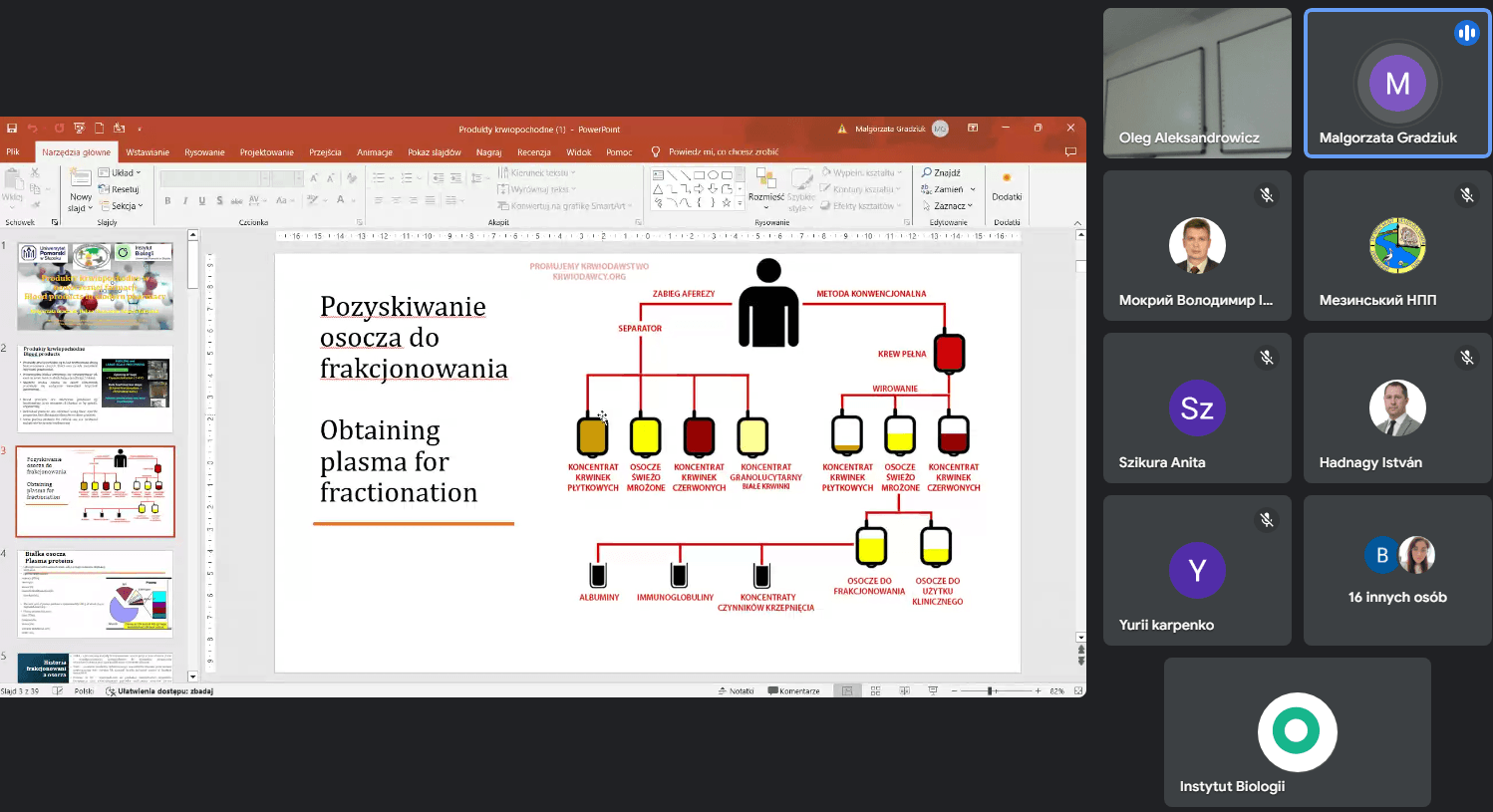Image resolution: width=1493 pixels, height=812 pixels.
Task: Click the Nowy slajd new slide icon
Action: [81, 178]
